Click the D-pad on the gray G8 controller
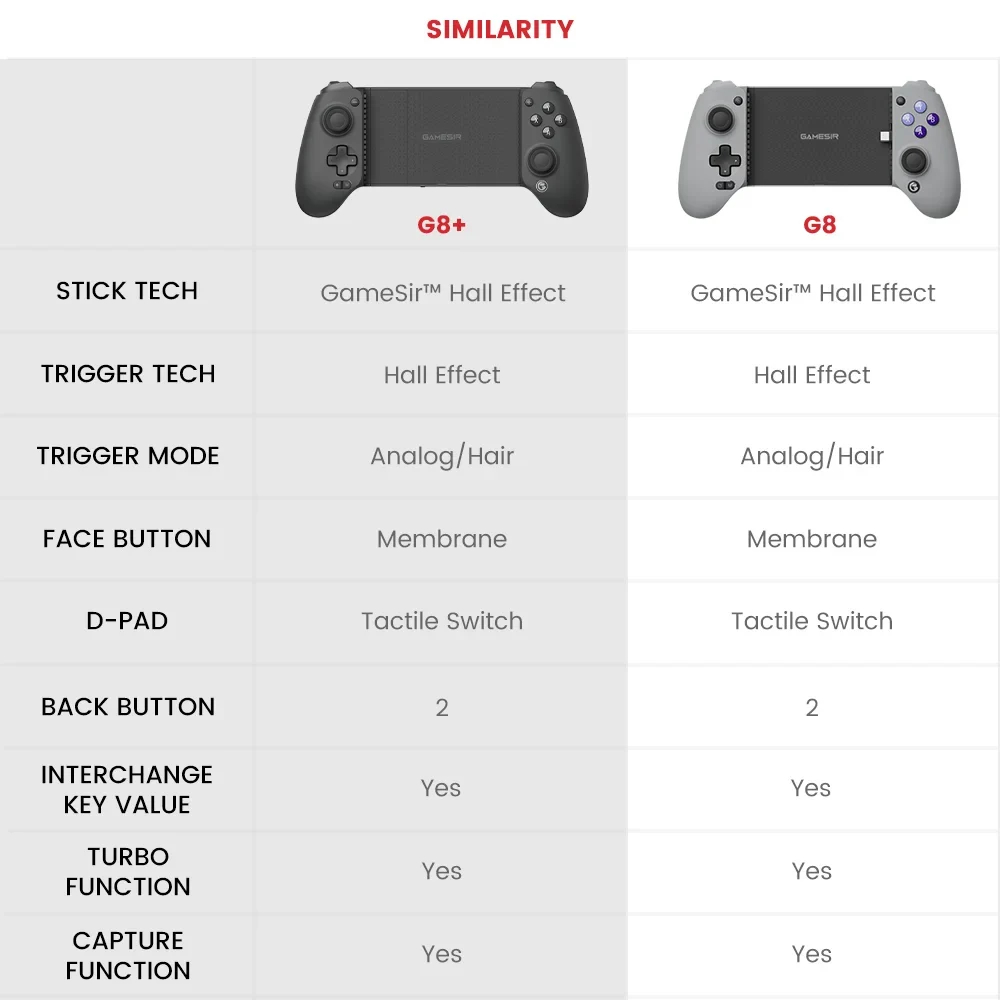This screenshot has width=1000, height=1000. click(x=724, y=158)
